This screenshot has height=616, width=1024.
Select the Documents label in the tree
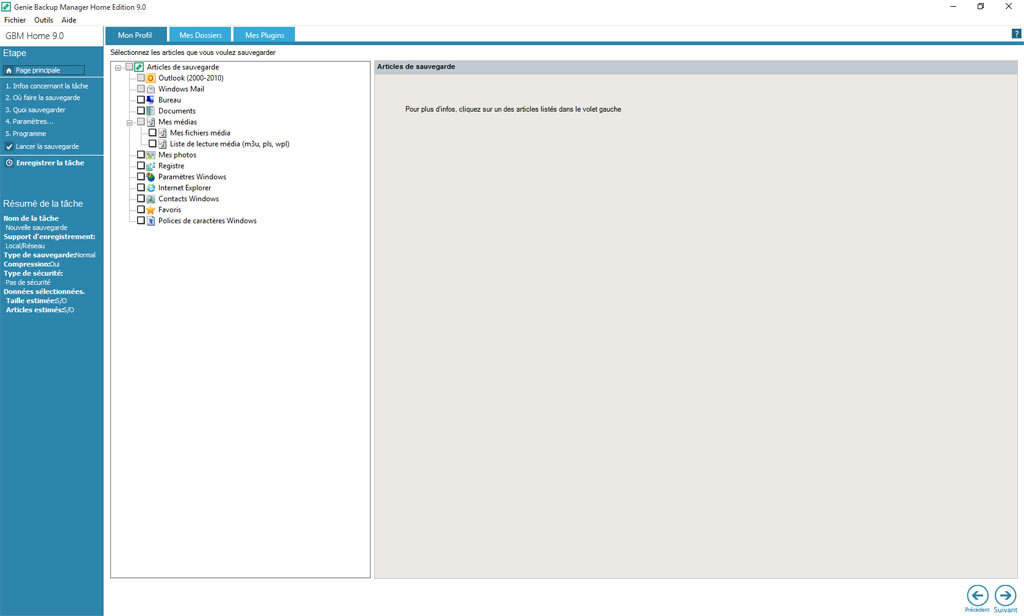(177, 111)
